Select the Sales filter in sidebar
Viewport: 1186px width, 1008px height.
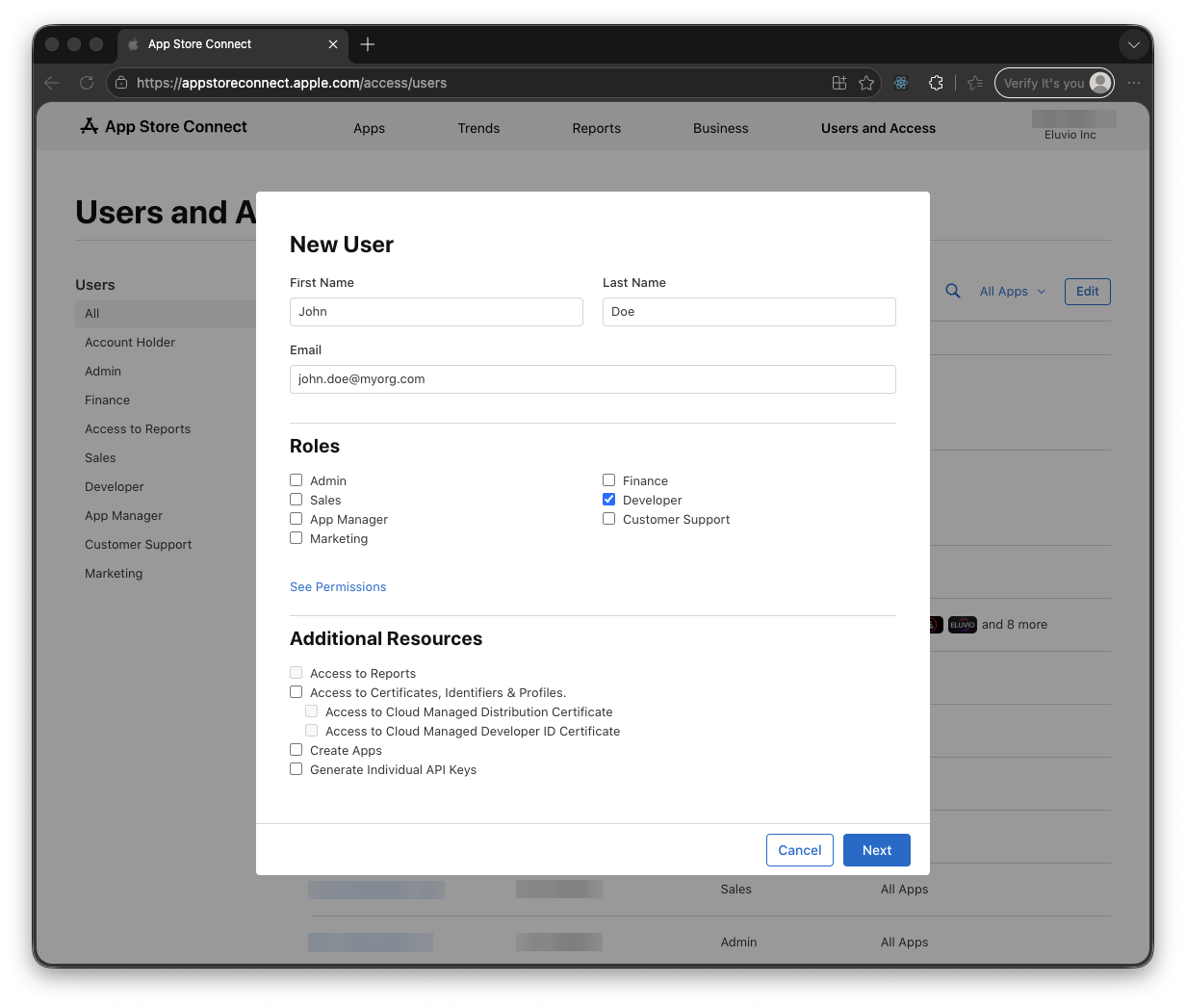(x=100, y=458)
